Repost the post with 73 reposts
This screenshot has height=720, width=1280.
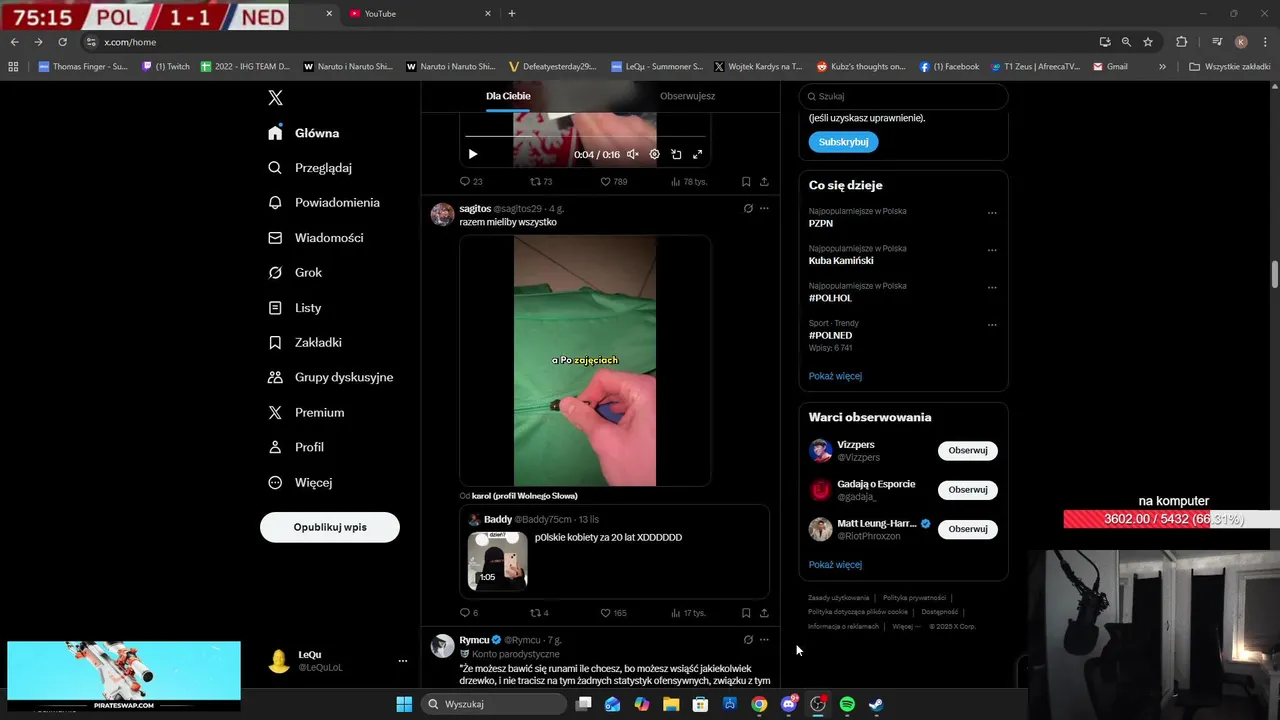coord(541,182)
